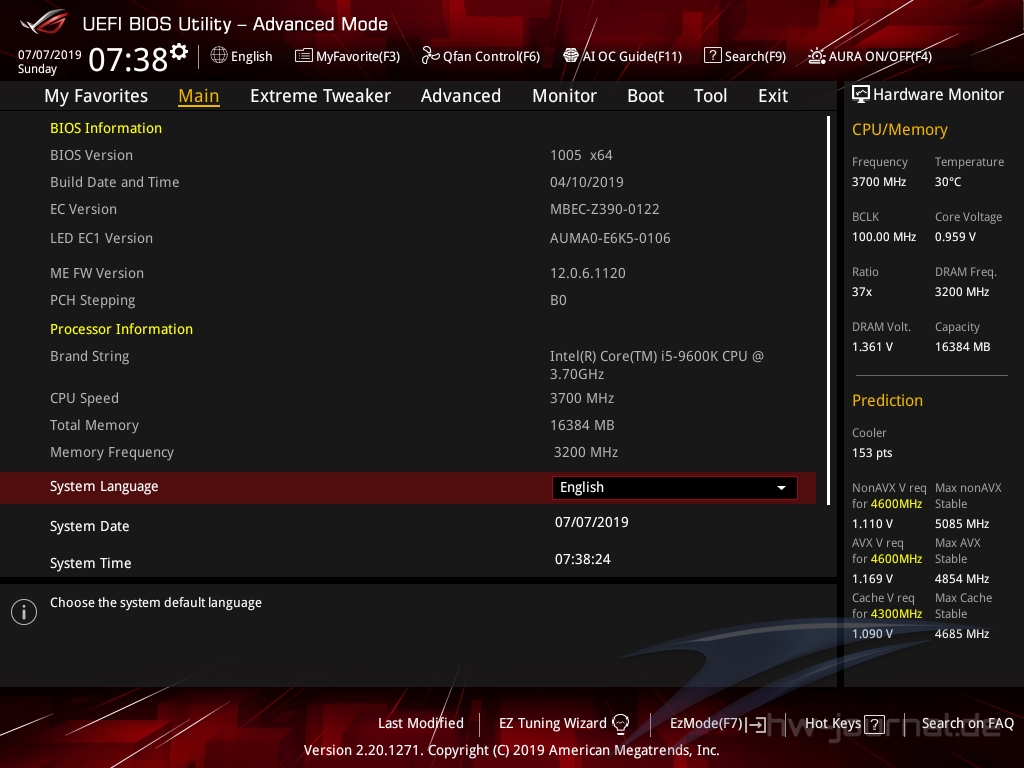1024x768 pixels.
Task: Open AI OC Guide(F11)
Action: [x=622, y=56]
